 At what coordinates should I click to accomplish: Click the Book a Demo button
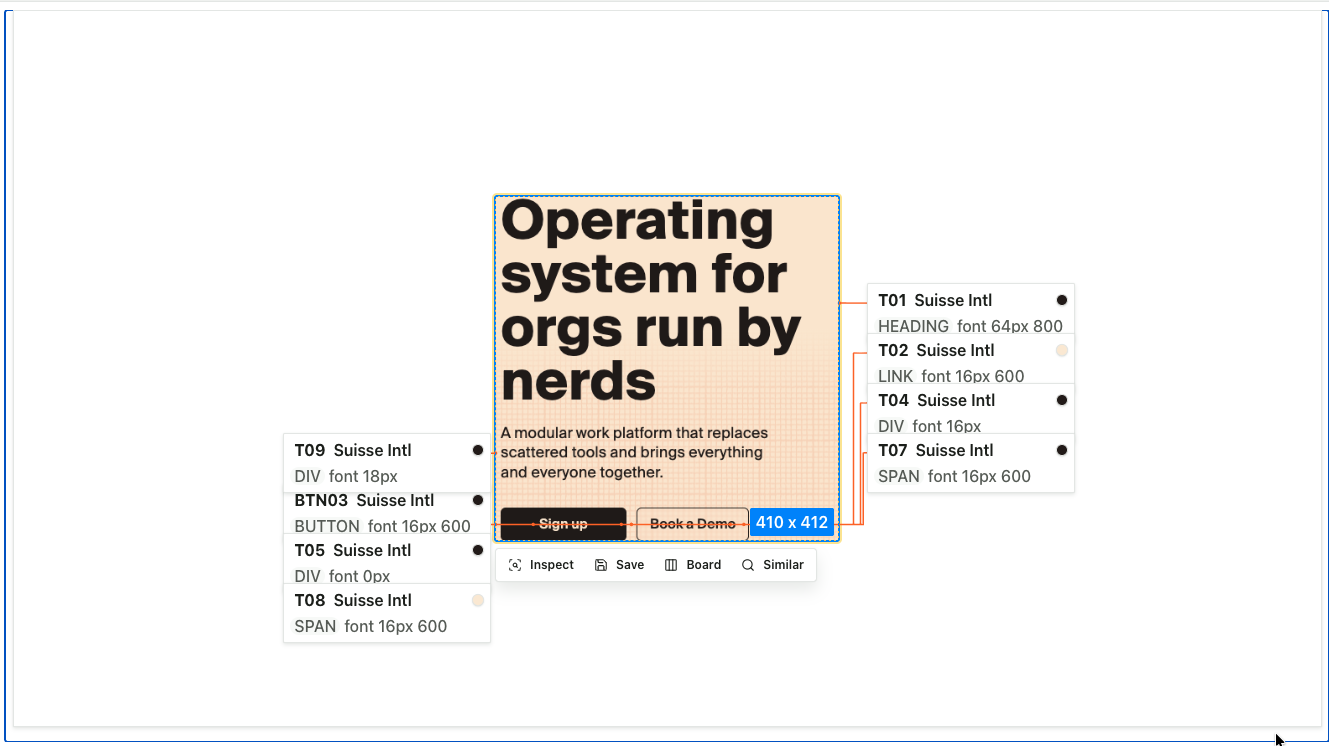click(692, 524)
